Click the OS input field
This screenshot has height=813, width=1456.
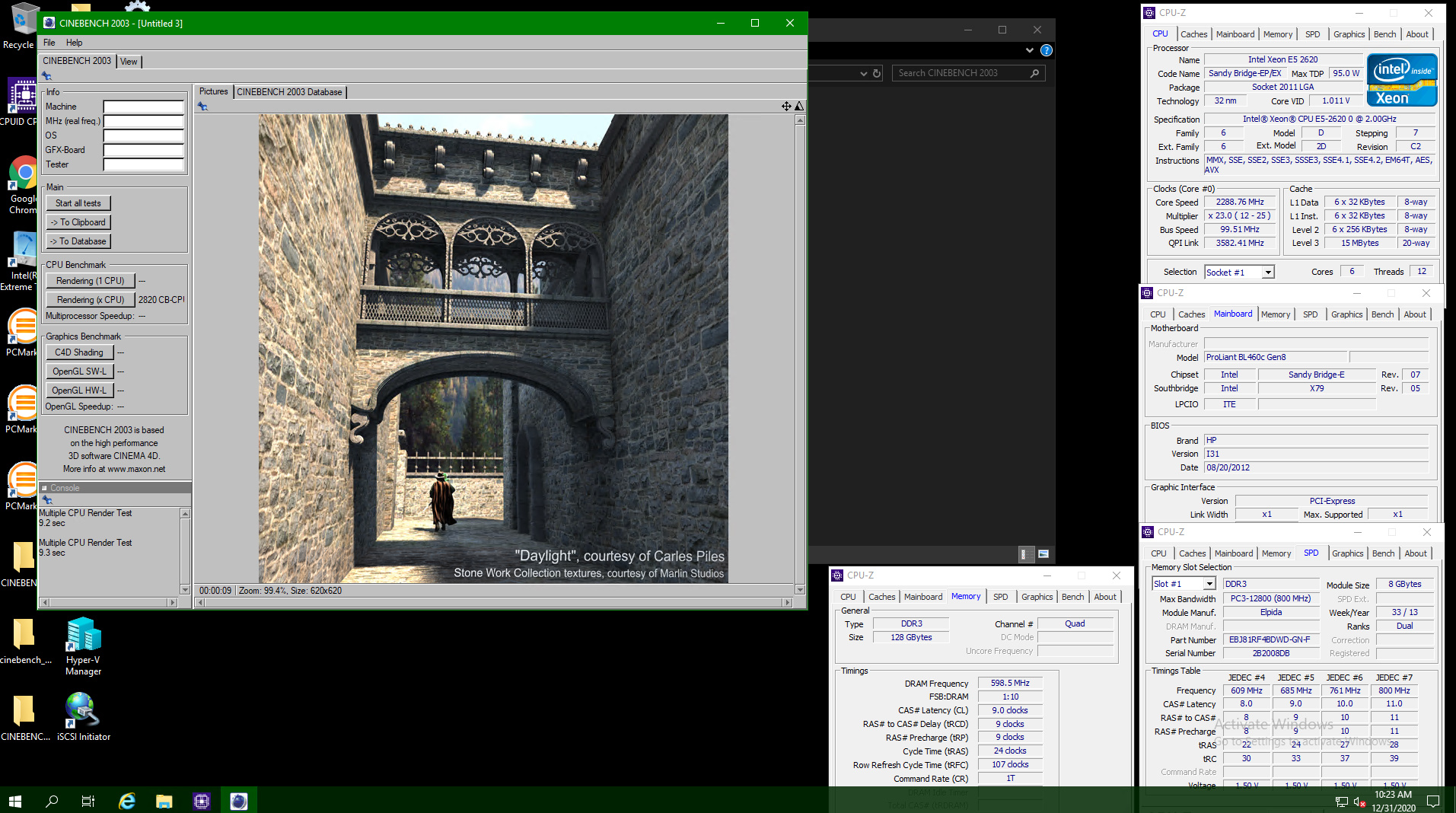pyautogui.click(x=144, y=135)
